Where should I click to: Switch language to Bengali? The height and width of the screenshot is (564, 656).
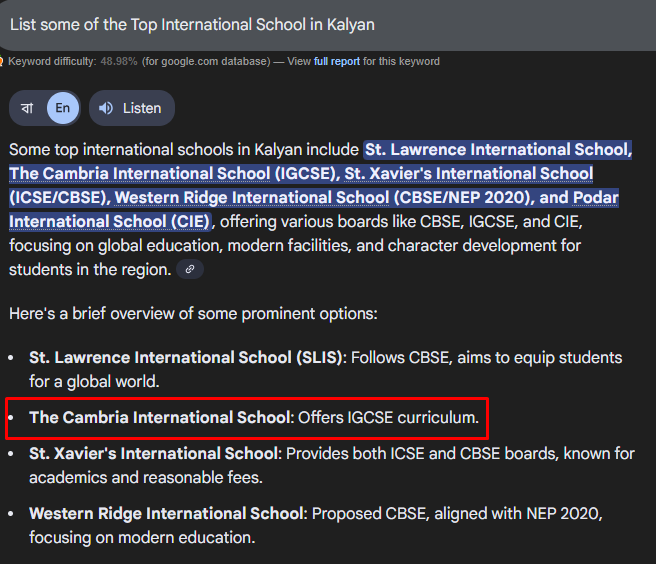27,108
